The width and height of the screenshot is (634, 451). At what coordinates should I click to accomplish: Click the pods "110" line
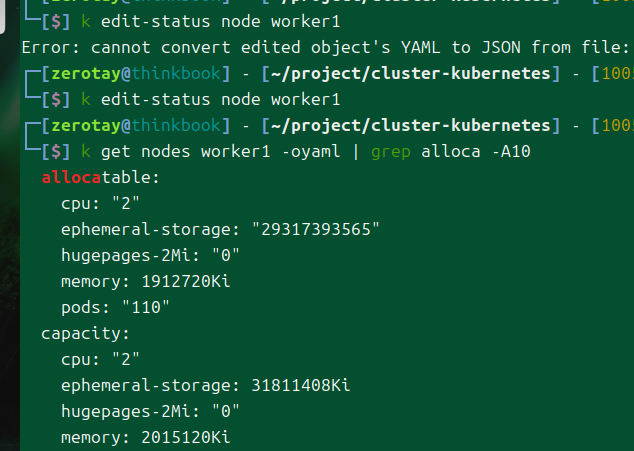115,307
